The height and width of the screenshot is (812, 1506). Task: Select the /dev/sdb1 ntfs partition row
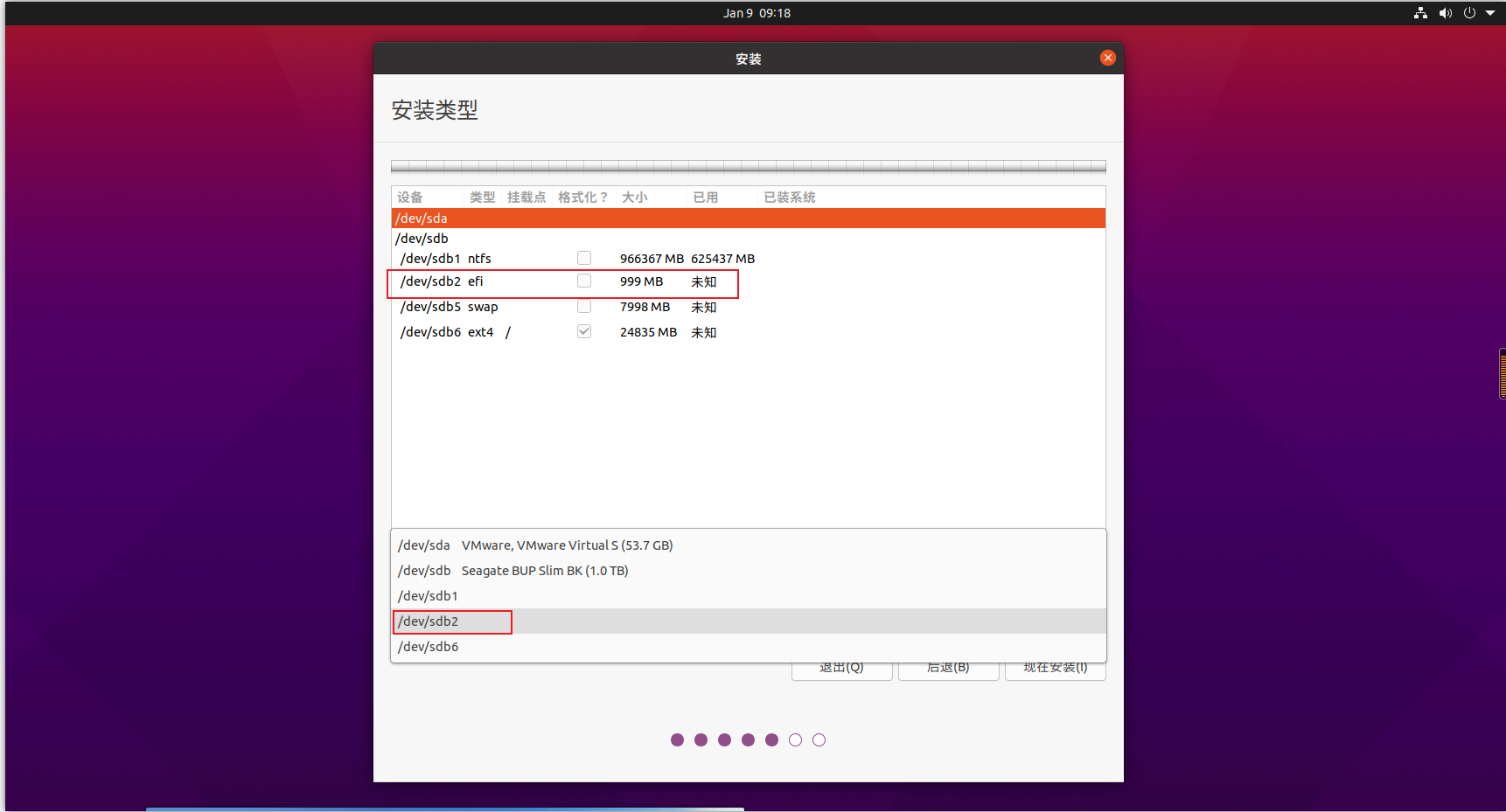[x=749, y=259]
